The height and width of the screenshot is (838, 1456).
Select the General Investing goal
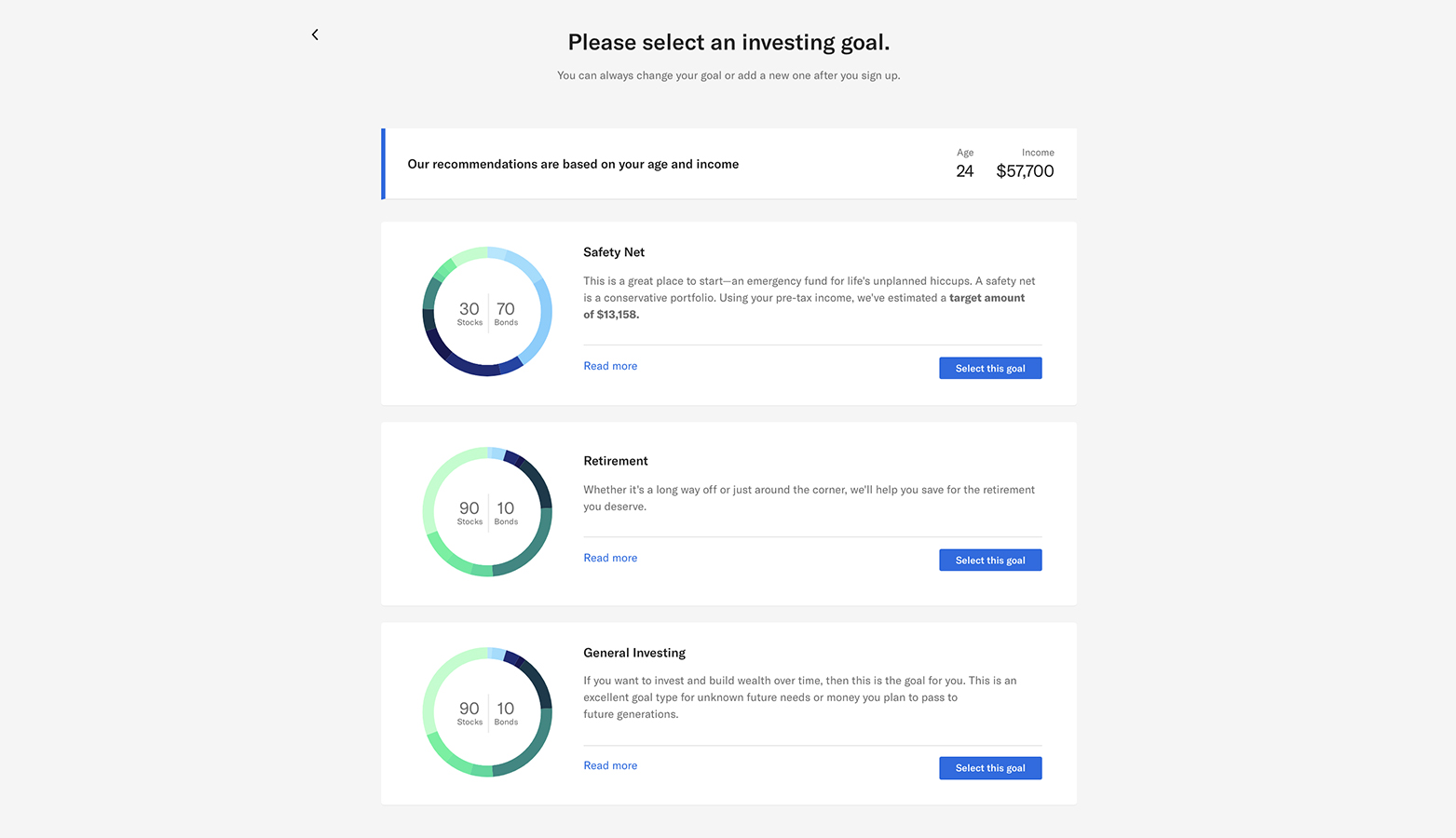coord(989,767)
